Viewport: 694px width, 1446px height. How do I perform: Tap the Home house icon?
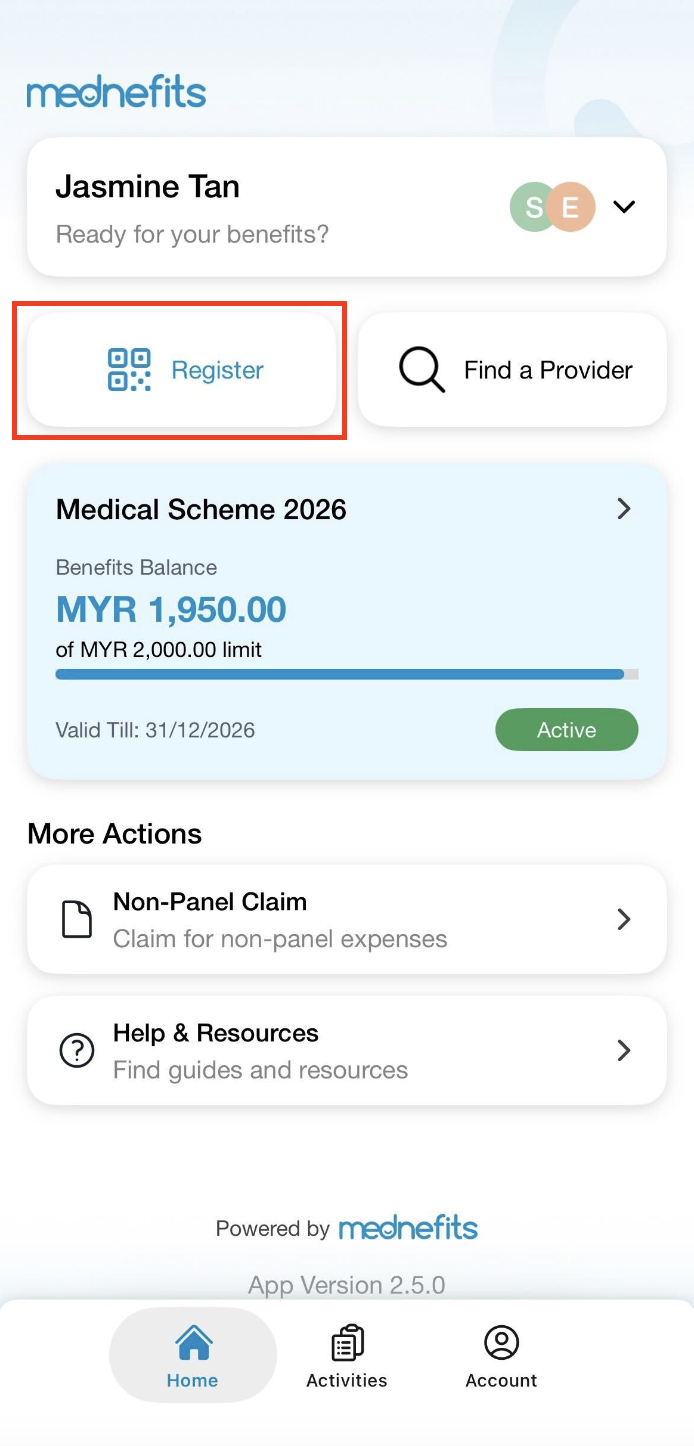point(193,1343)
